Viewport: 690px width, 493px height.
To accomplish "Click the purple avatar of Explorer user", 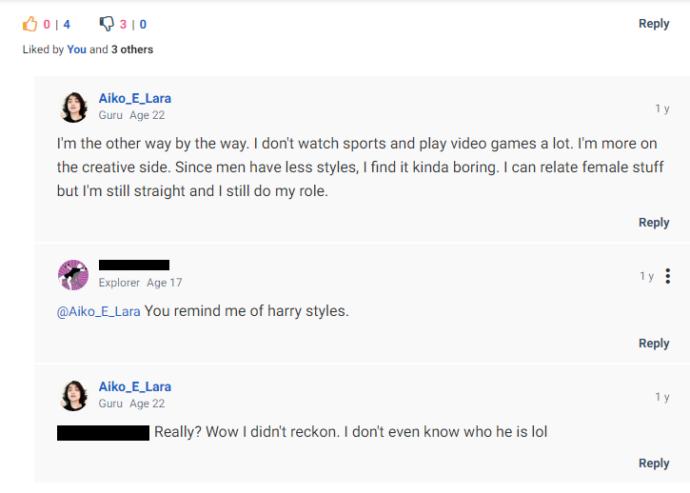I will point(73,275).
